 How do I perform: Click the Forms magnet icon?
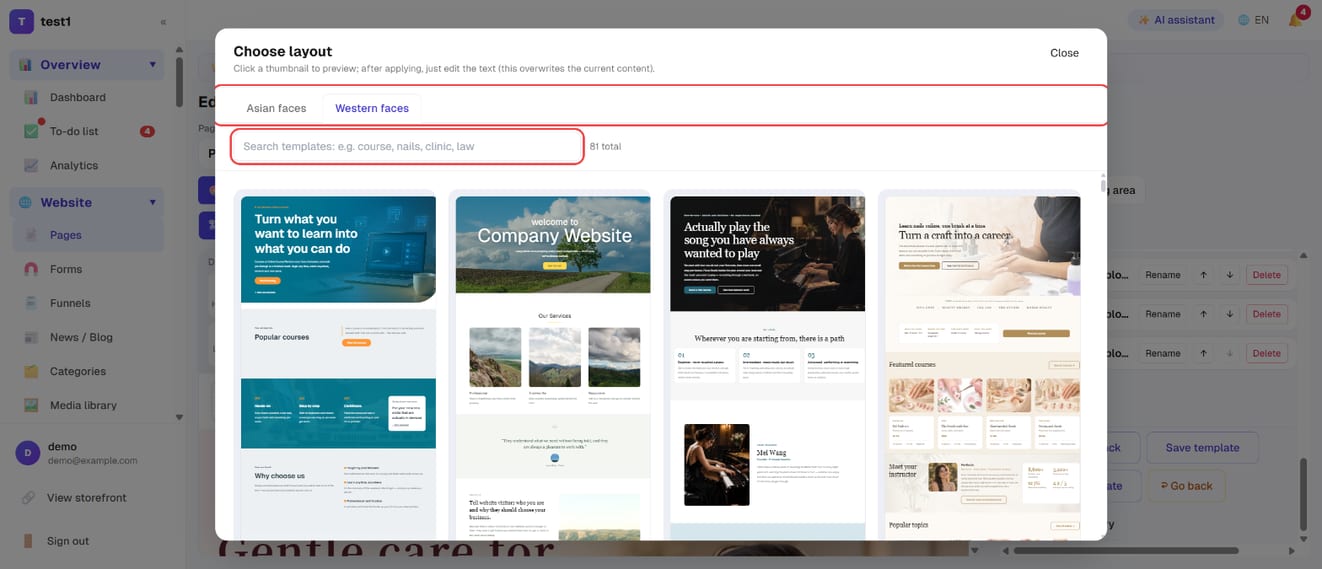31,269
